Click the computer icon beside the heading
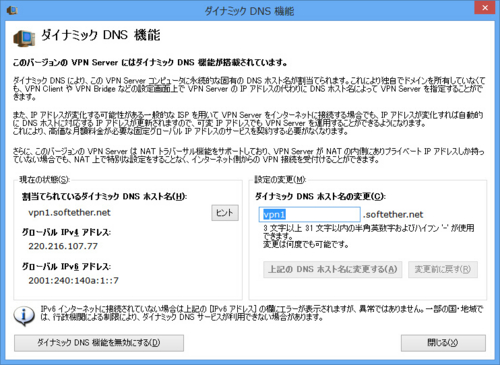 [24, 38]
